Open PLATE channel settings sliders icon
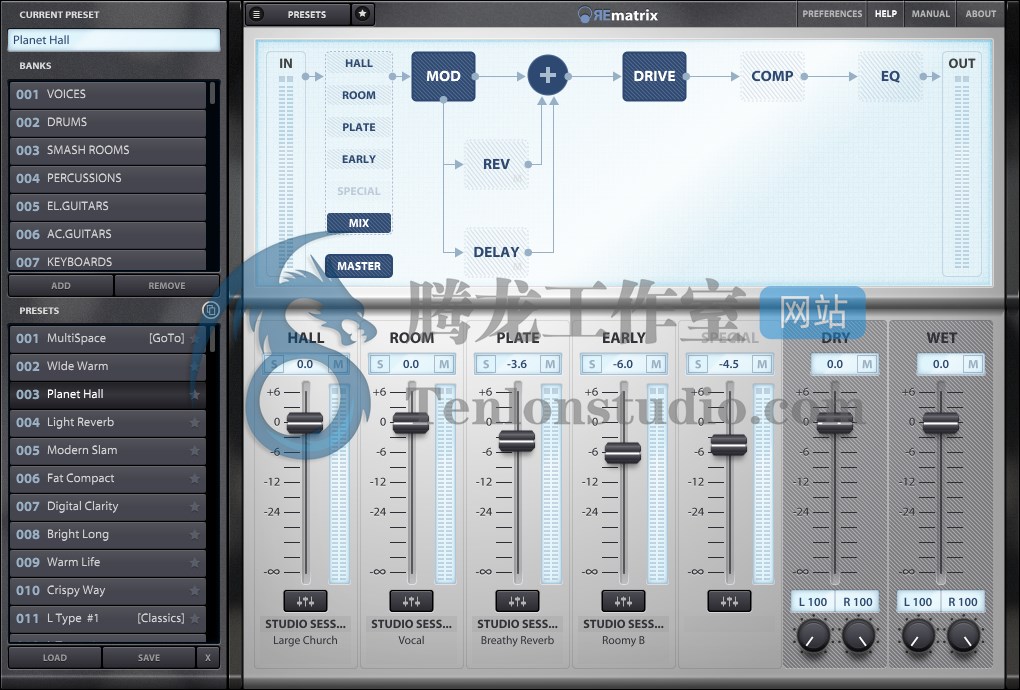Image resolution: width=1020 pixels, height=690 pixels. (517, 602)
